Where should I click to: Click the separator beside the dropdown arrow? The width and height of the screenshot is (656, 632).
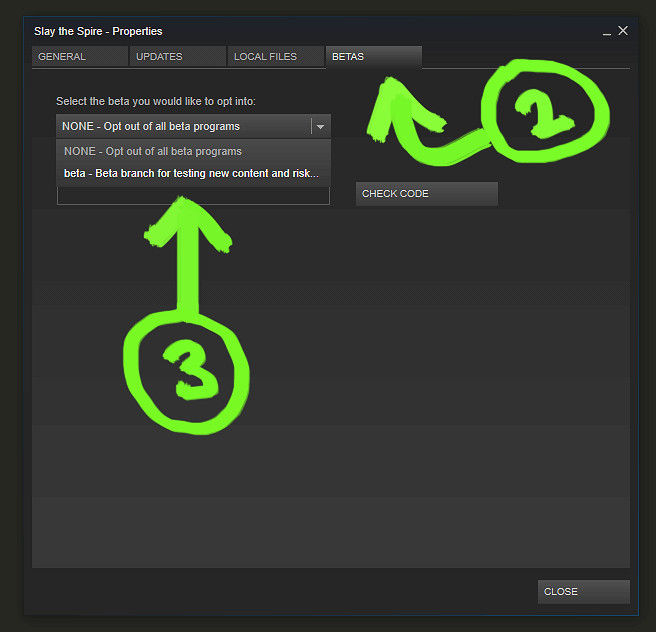coord(311,126)
